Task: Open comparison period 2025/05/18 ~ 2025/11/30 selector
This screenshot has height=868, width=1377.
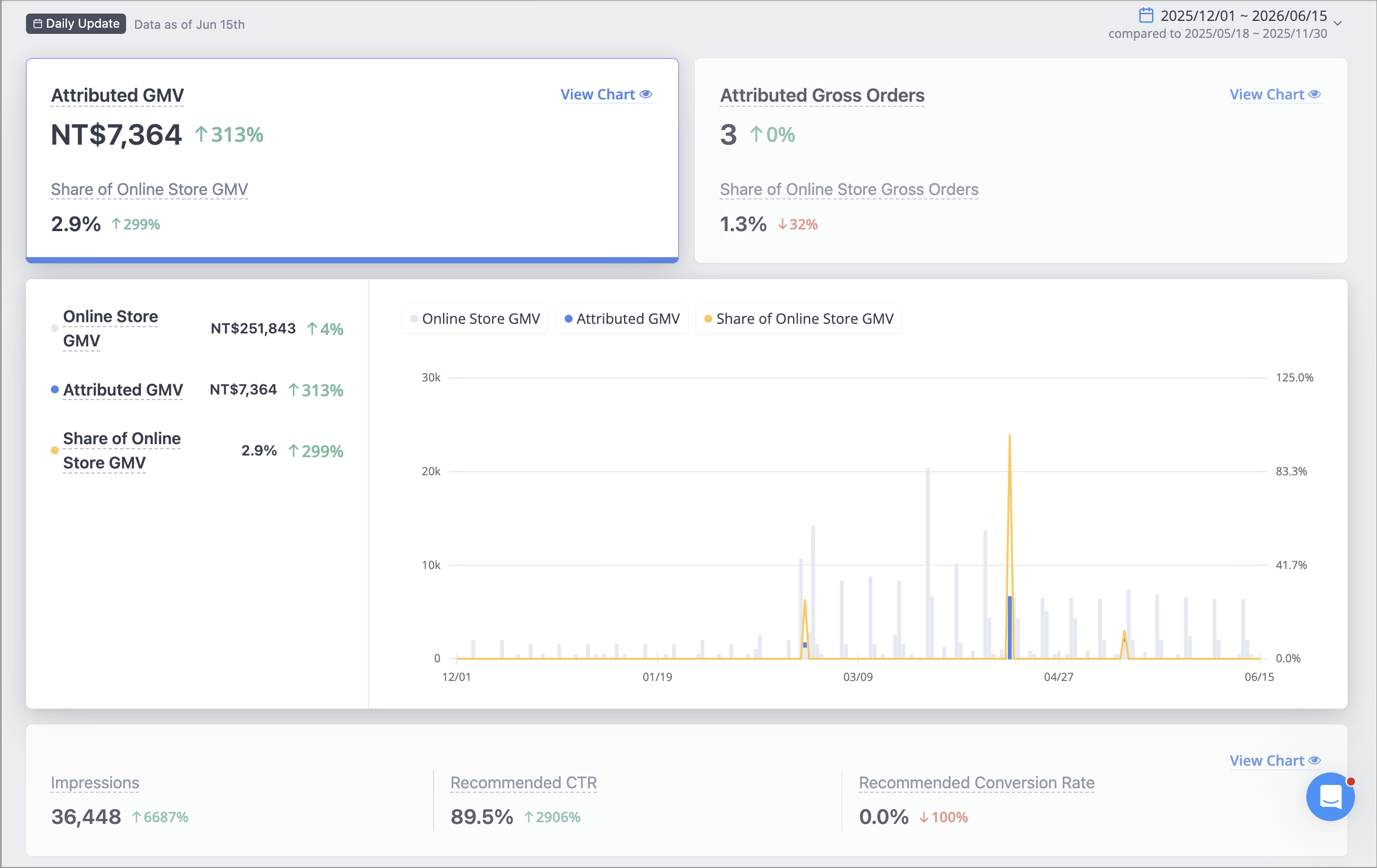Action: (1218, 33)
